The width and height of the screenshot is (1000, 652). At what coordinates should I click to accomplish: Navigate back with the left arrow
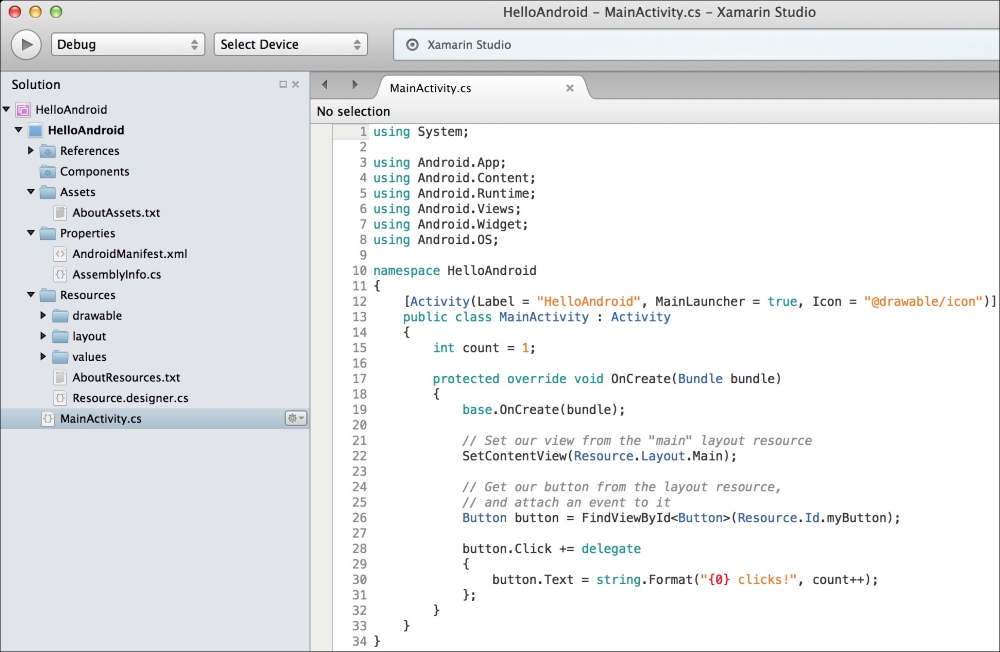coord(325,84)
